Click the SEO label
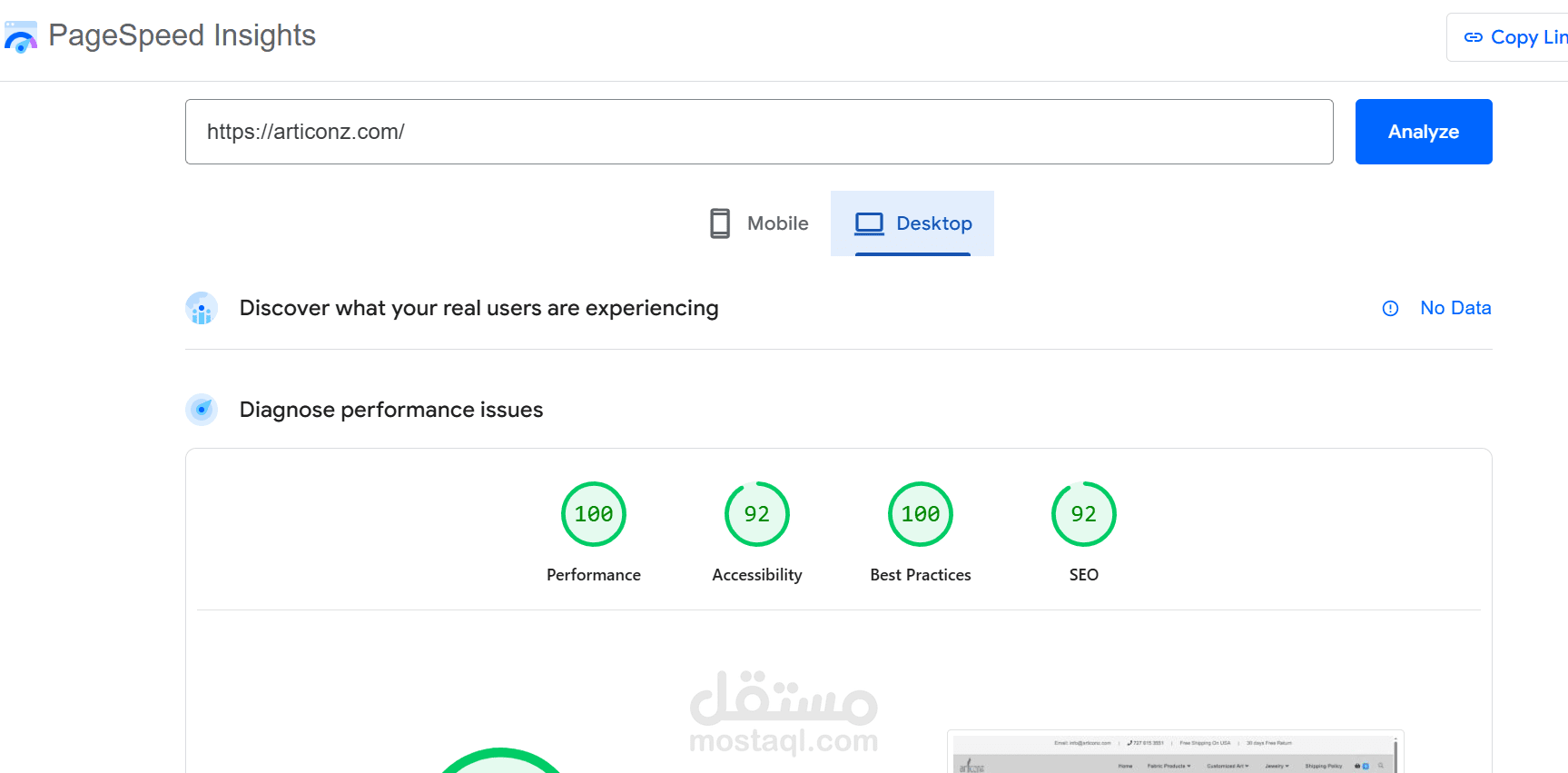Image resolution: width=1568 pixels, height=773 pixels. tap(1084, 575)
